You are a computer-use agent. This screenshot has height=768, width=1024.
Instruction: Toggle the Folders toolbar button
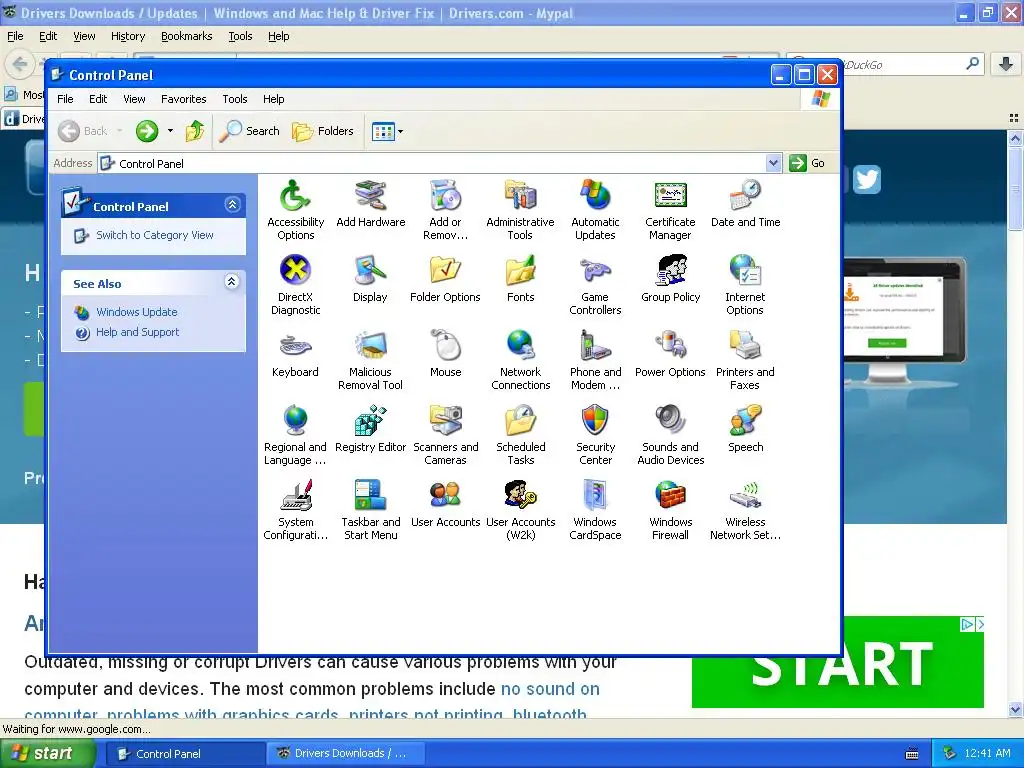(x=323, y=131)
